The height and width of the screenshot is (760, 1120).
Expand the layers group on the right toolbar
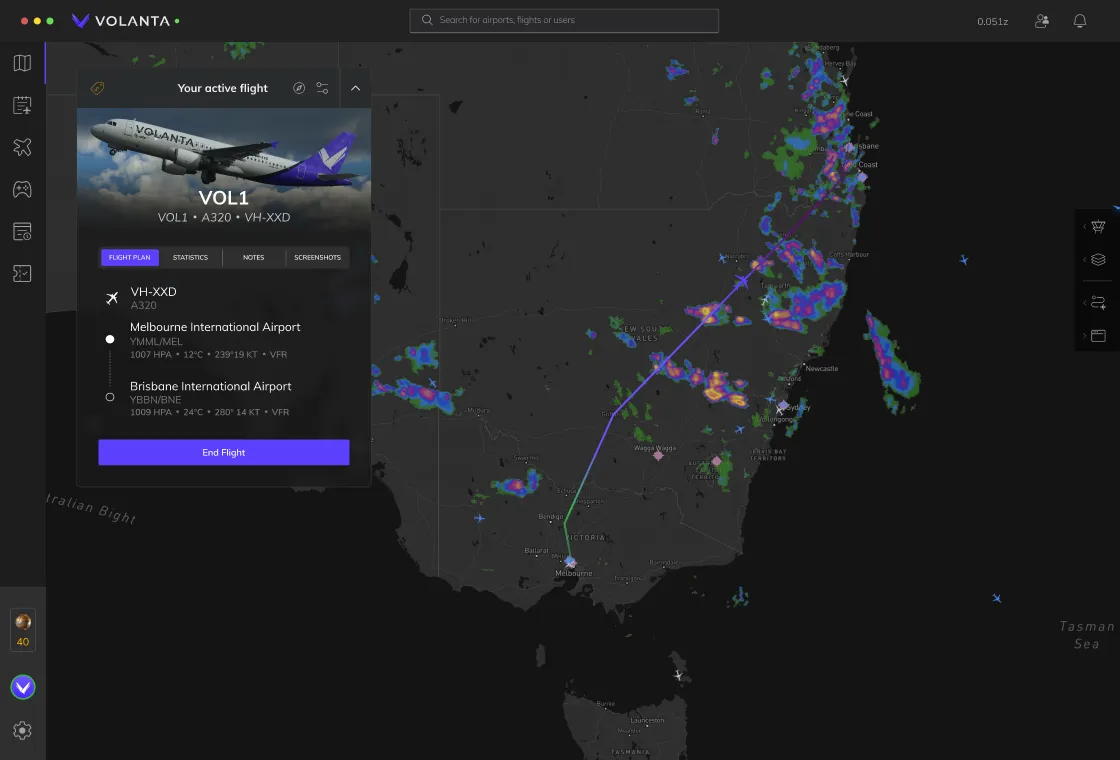1083,259
